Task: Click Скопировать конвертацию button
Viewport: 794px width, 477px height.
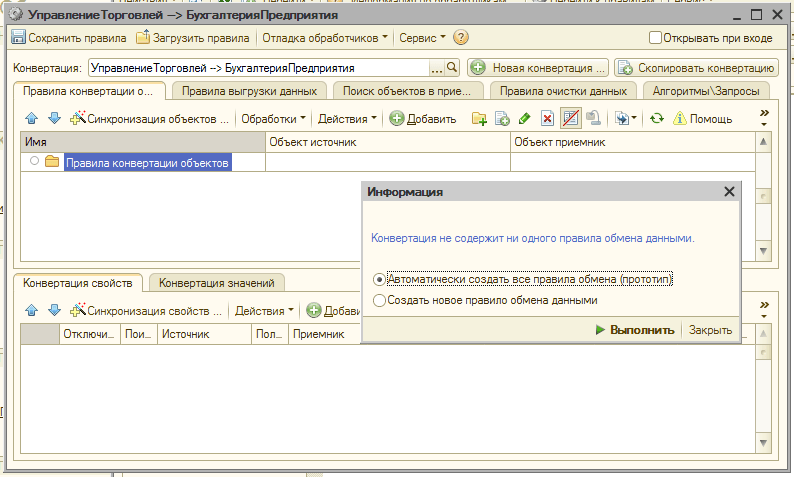Action: [696, 68]
